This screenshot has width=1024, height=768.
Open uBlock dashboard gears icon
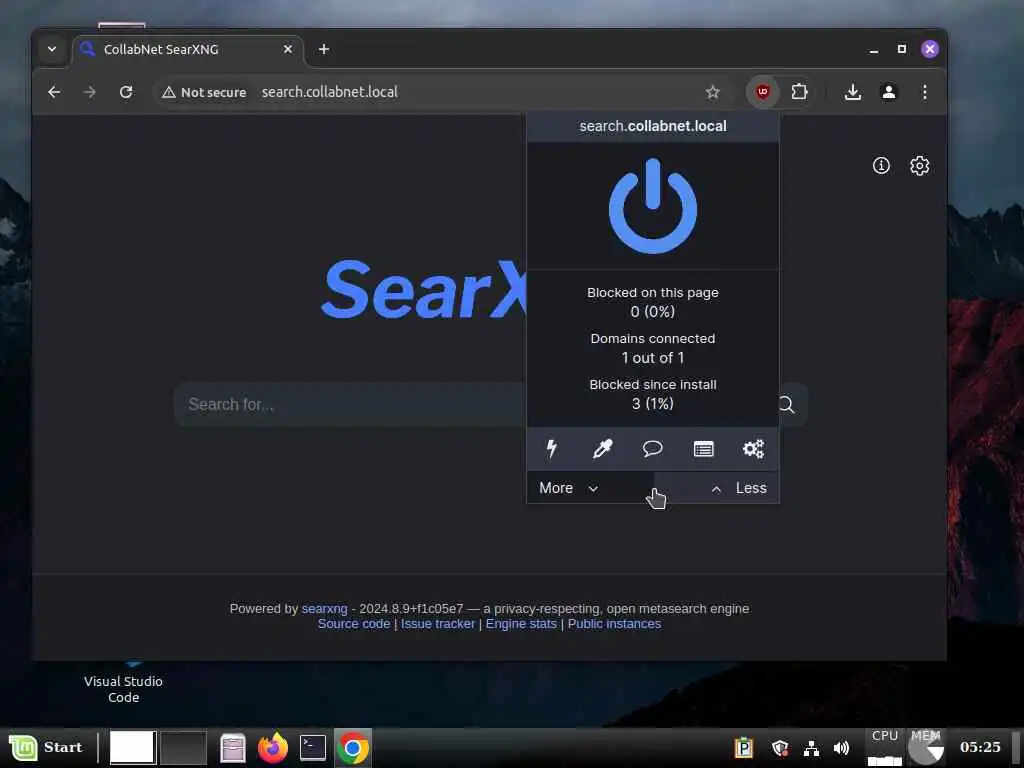[754, 449]
